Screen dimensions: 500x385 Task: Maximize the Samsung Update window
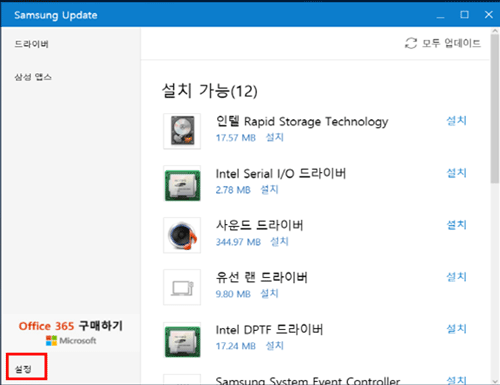click(x=464, y=15)
